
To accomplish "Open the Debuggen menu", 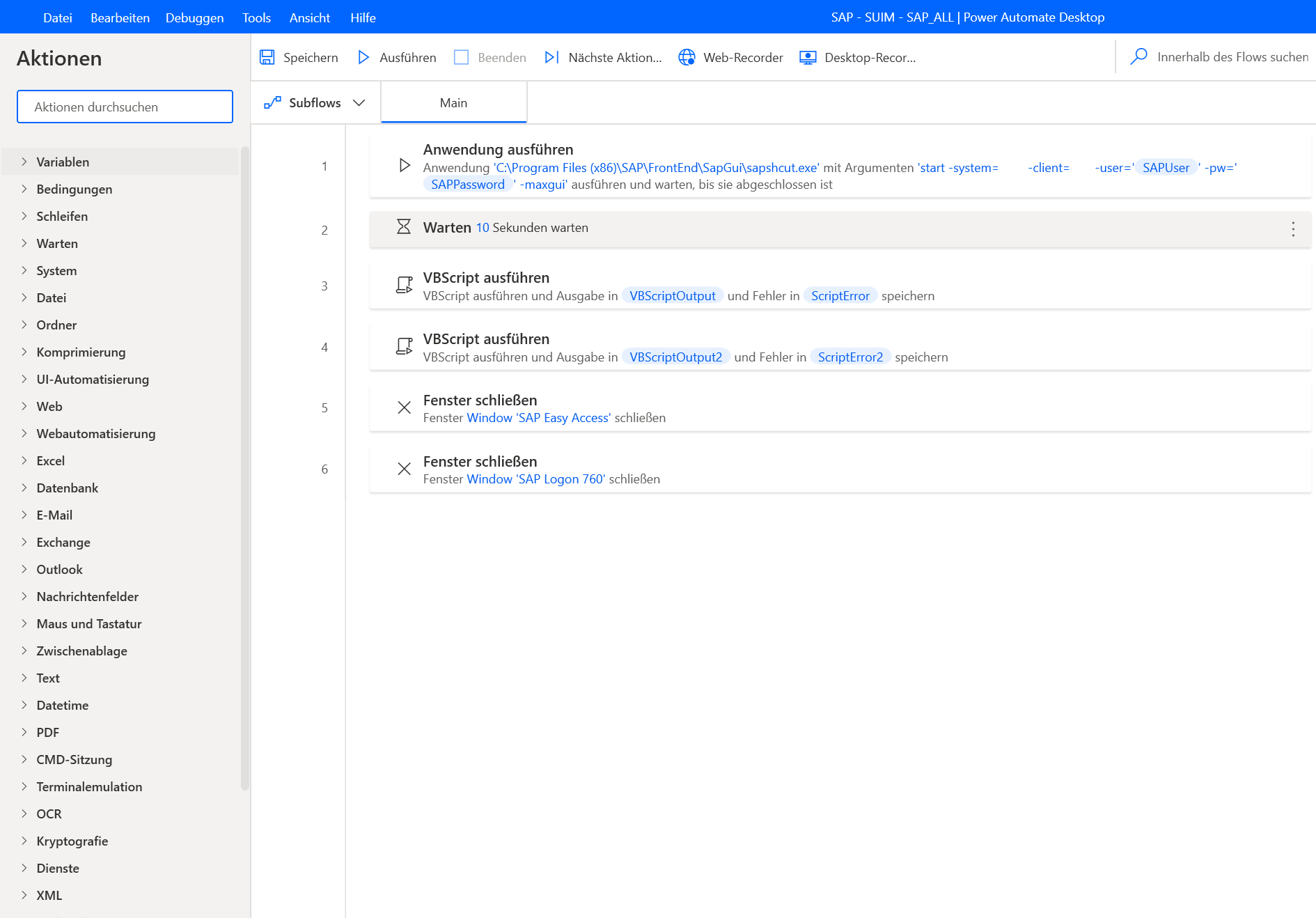I will pos(194,17).
